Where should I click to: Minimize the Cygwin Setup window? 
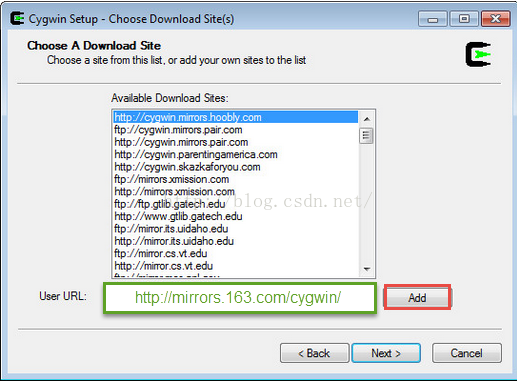pyautogui.click(x=433, y=19)
